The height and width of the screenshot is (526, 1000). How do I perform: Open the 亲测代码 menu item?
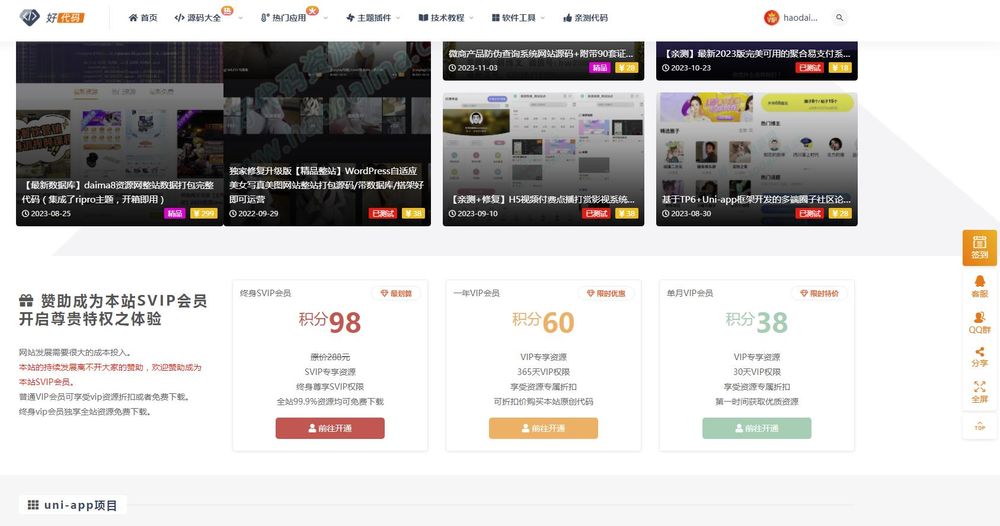(585, 18)
